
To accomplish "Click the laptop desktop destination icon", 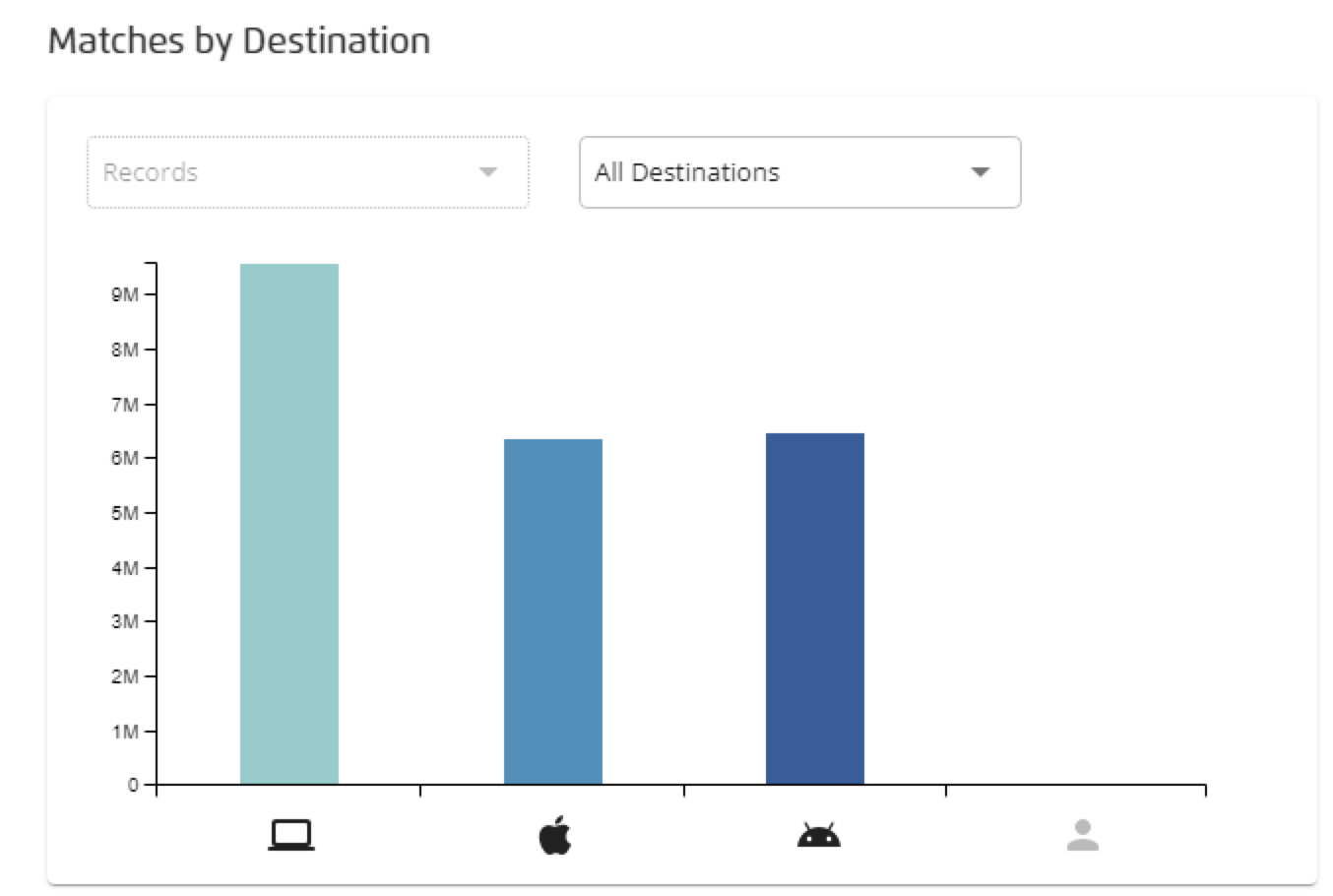I will click(x=291, y=836).
